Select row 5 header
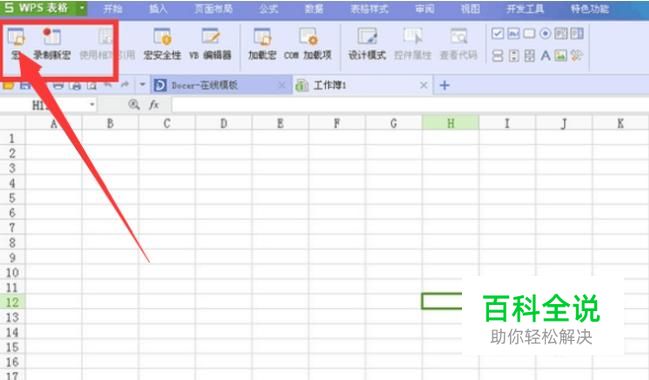 tap(12, 197)
